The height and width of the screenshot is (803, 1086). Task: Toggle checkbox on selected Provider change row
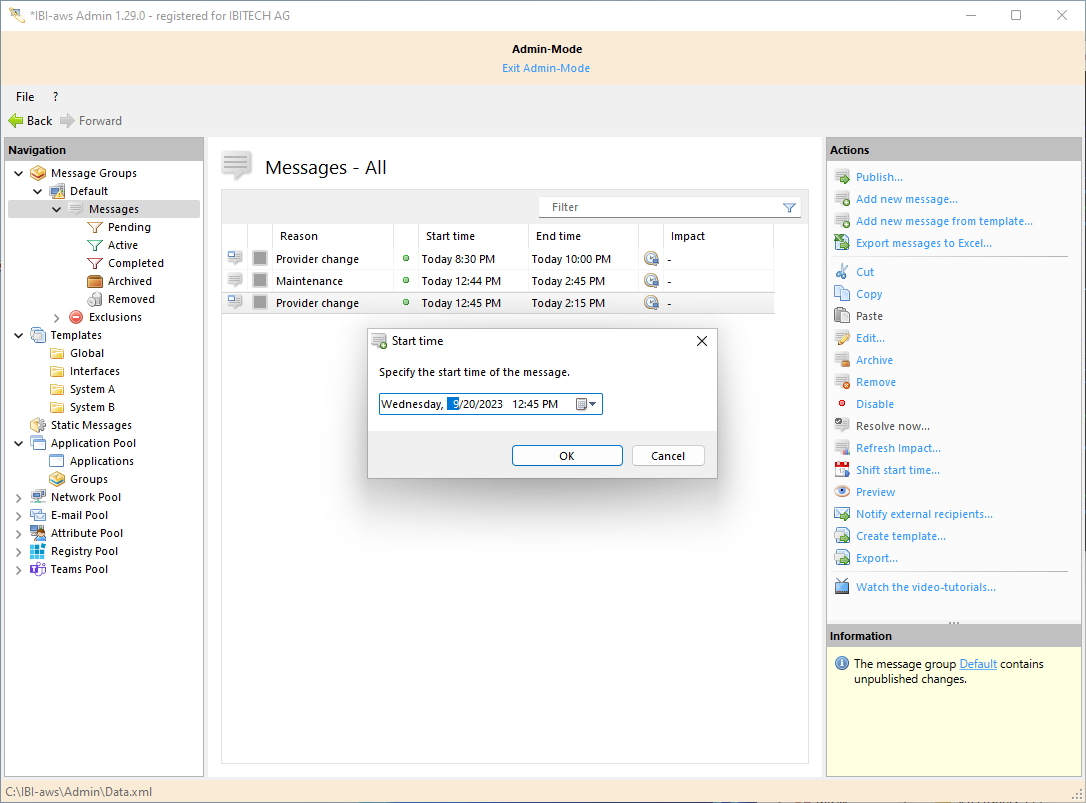260,303
